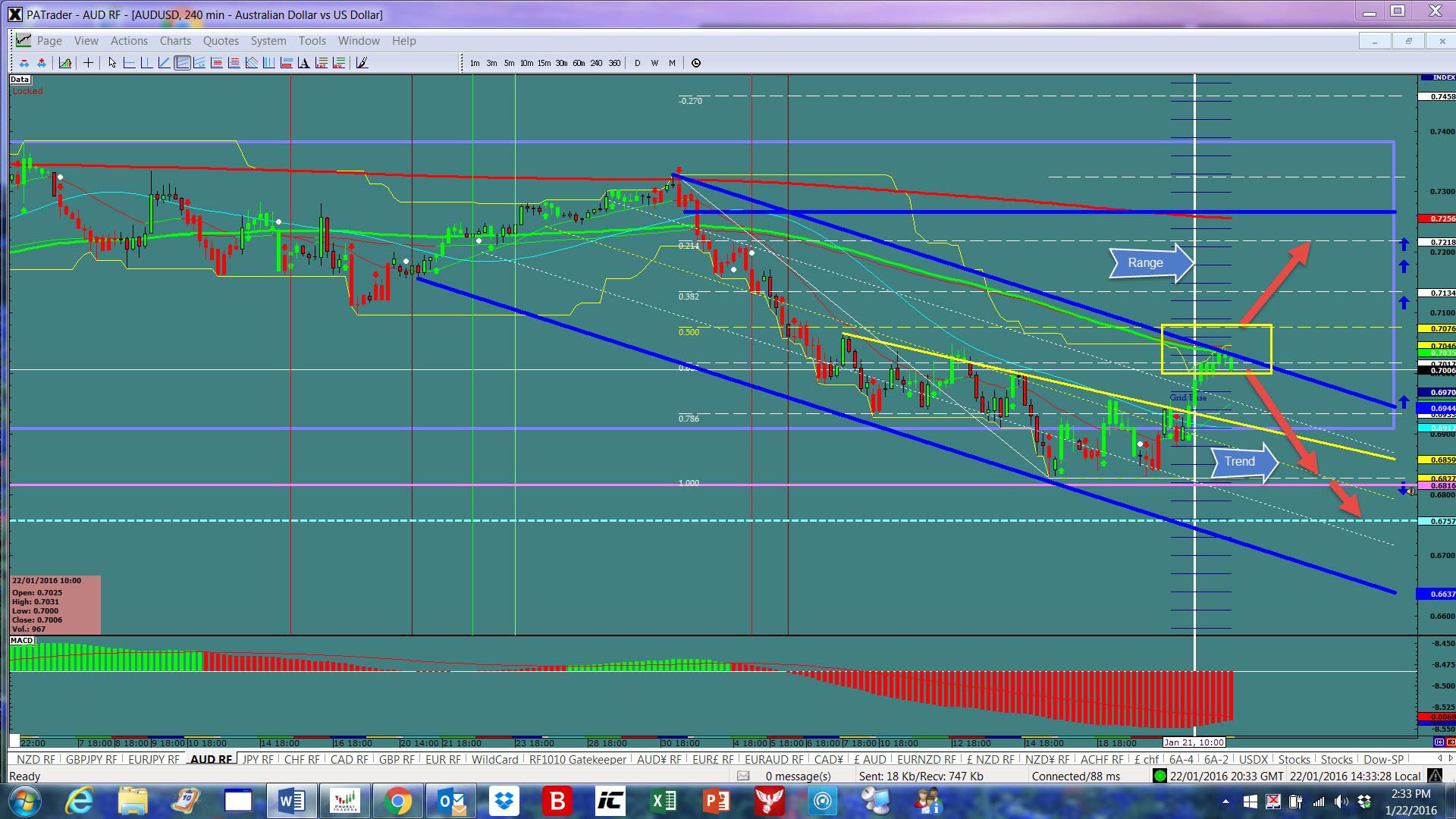Click the chart icon left of Page menu

23,40
